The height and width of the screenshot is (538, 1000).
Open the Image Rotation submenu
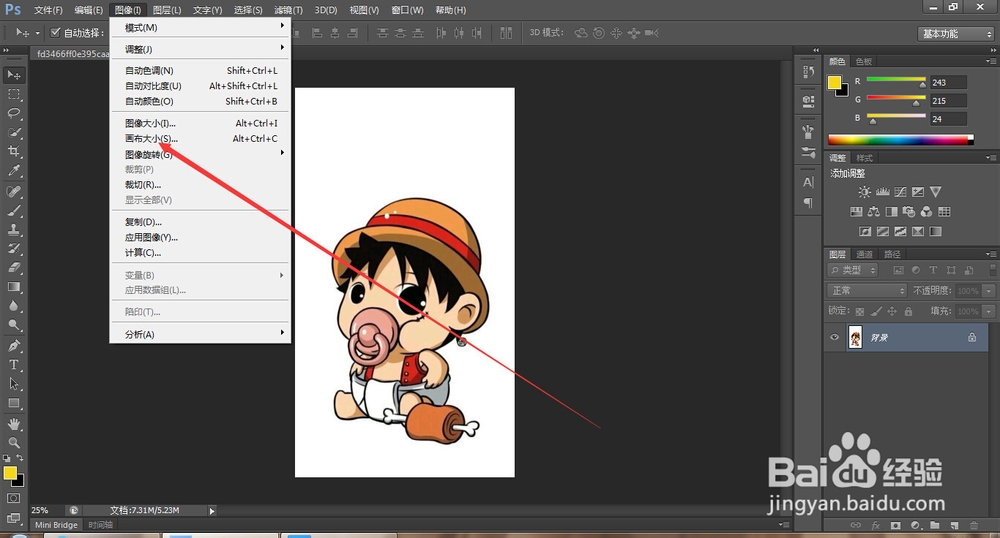pos(200,154)
